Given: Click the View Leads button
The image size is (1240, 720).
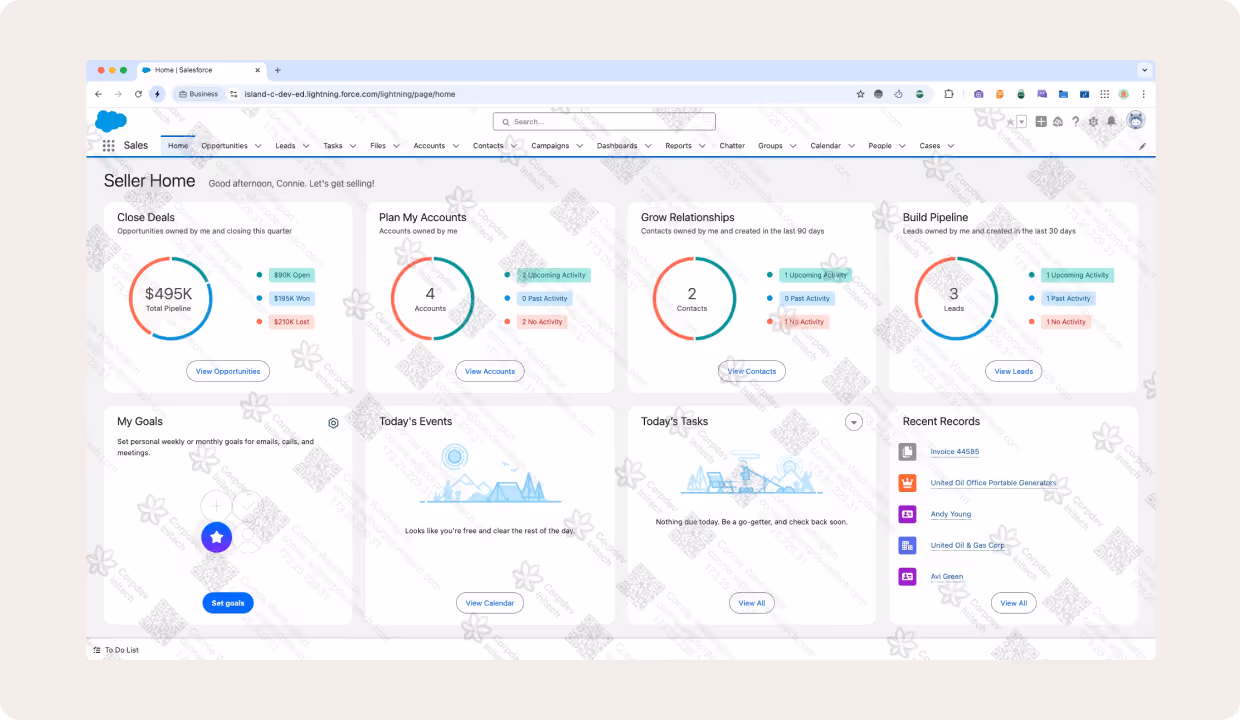Looking at the screenshot, I should pos(1014,371).
